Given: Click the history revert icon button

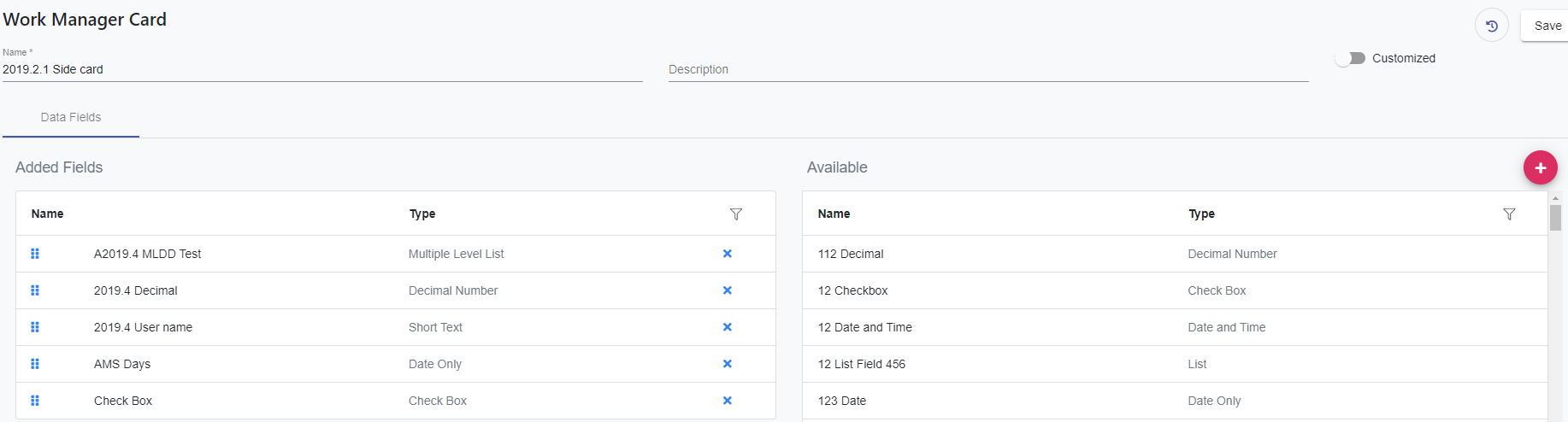Looking at the screenshot, I should click(x=1492, y=26).
